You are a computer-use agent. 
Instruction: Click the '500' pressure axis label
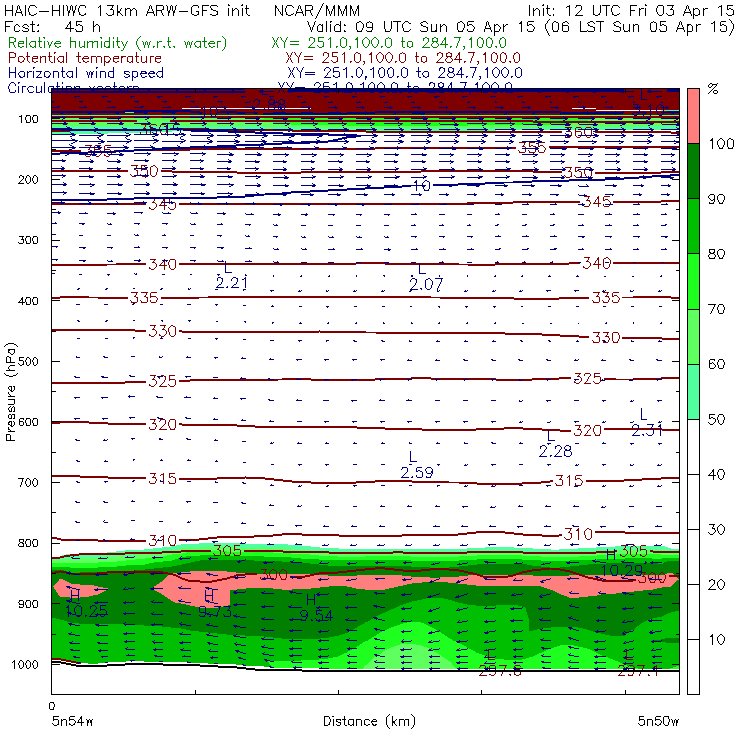point(28,362)
